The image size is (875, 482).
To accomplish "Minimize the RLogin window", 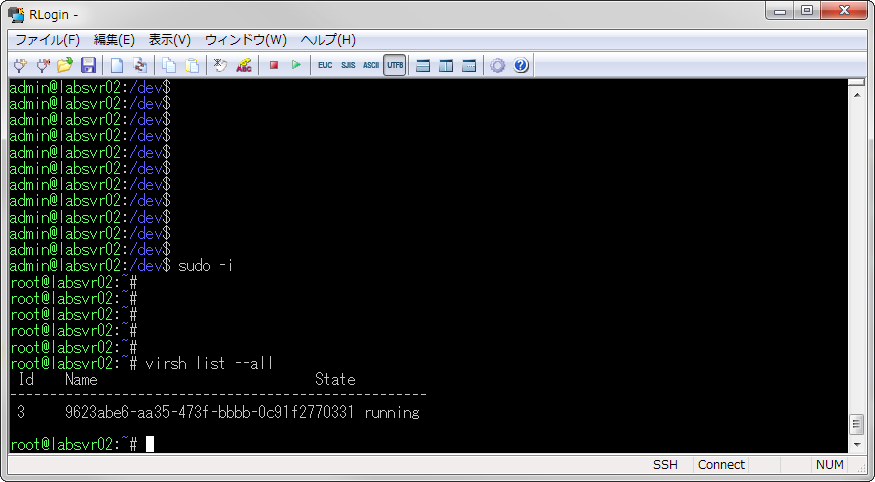I will tap(780, 10).
